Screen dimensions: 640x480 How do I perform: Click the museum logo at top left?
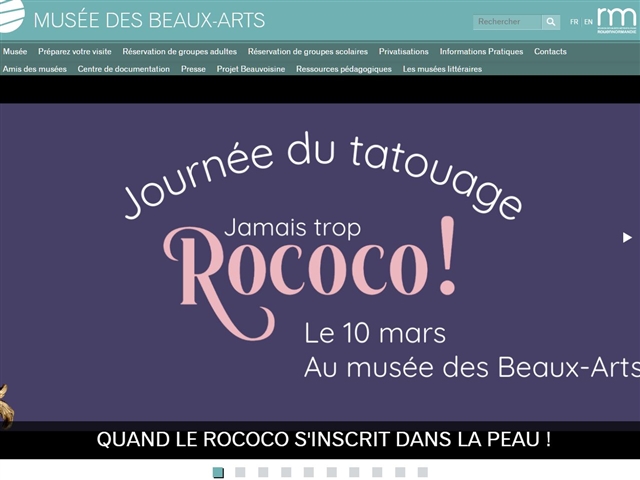pos(12,16)
